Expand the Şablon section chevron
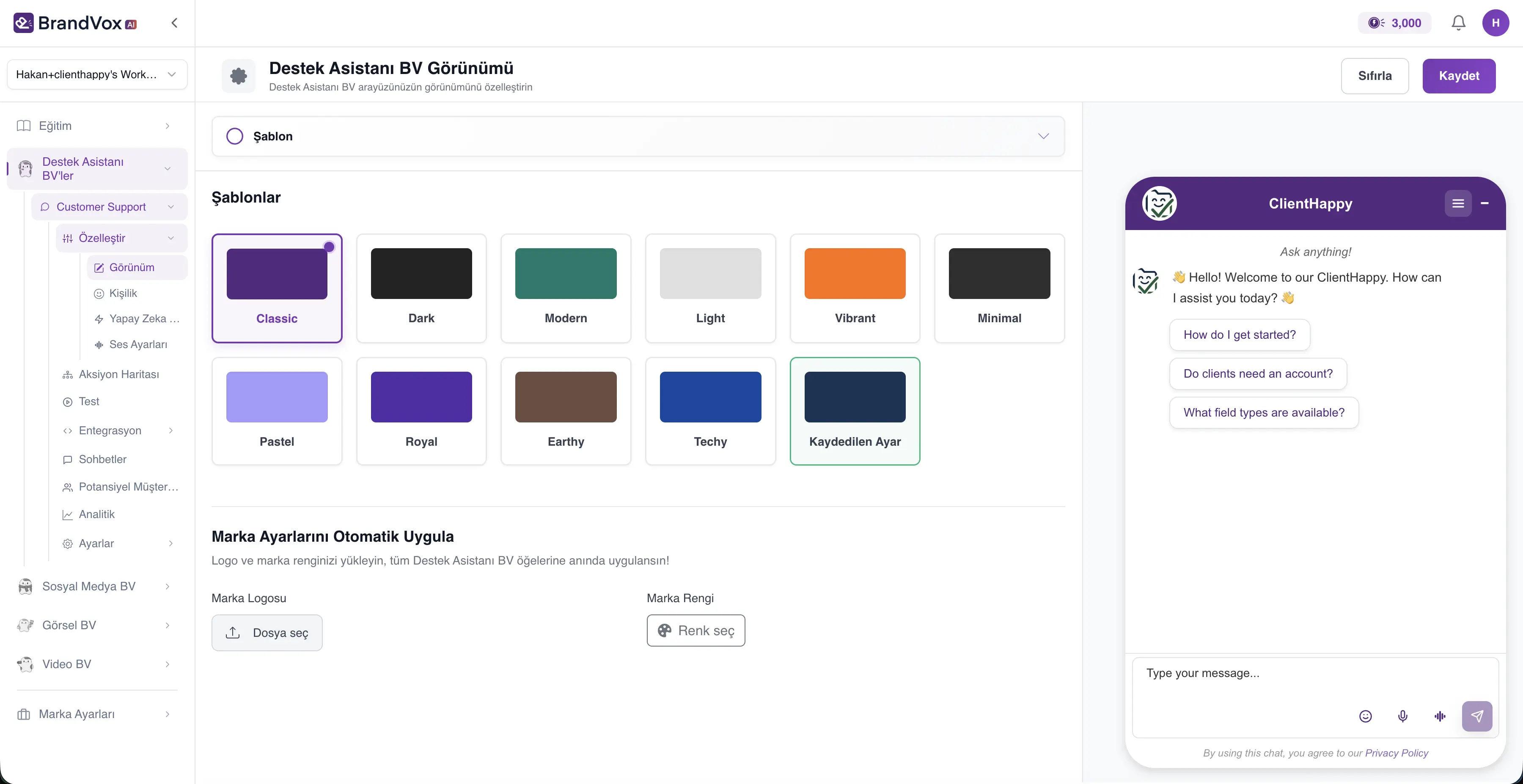The image size is (1523, 784). point(1044,137)
